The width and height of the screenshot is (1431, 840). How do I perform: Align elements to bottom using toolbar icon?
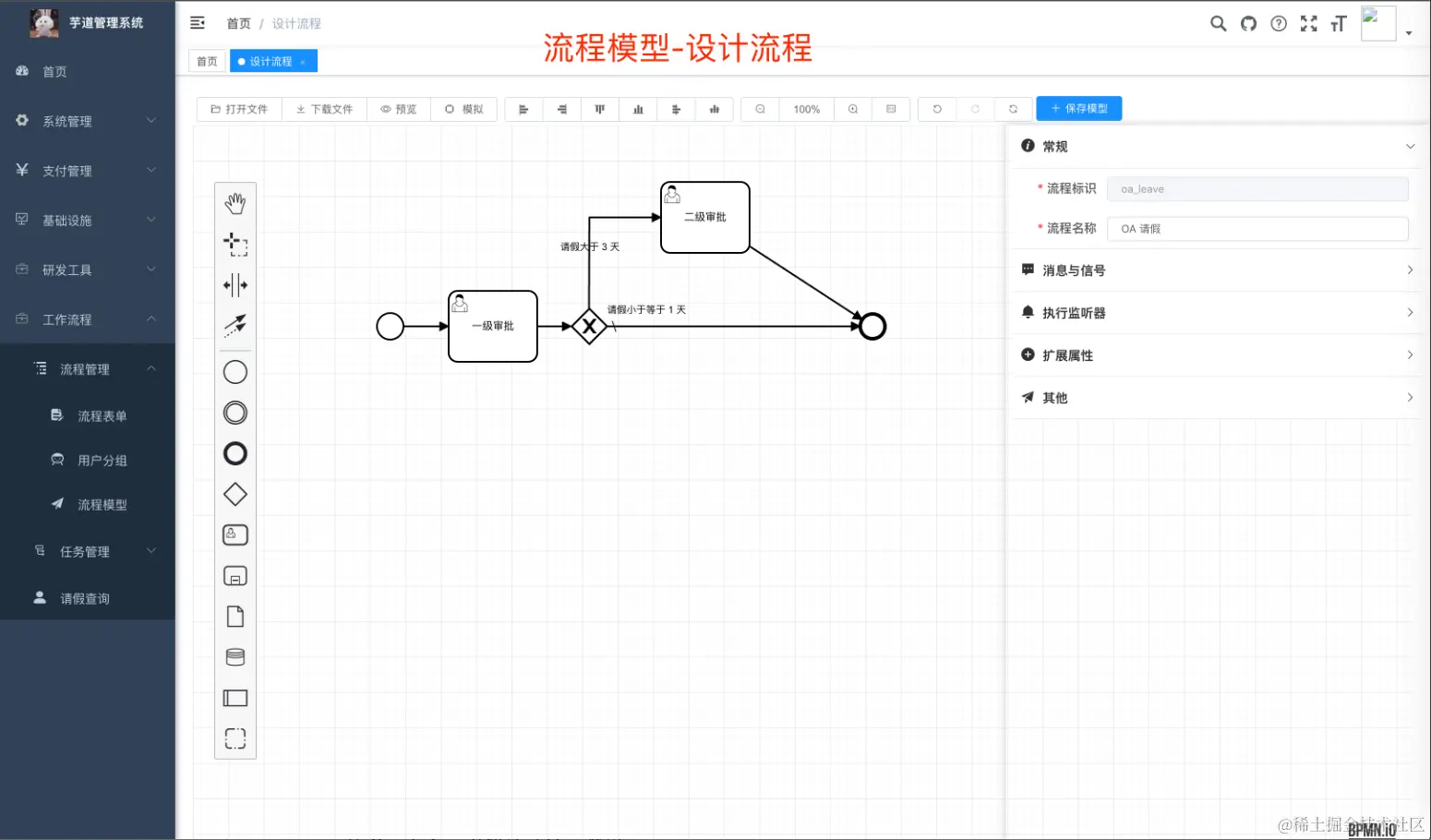click(x=638, y=109)
